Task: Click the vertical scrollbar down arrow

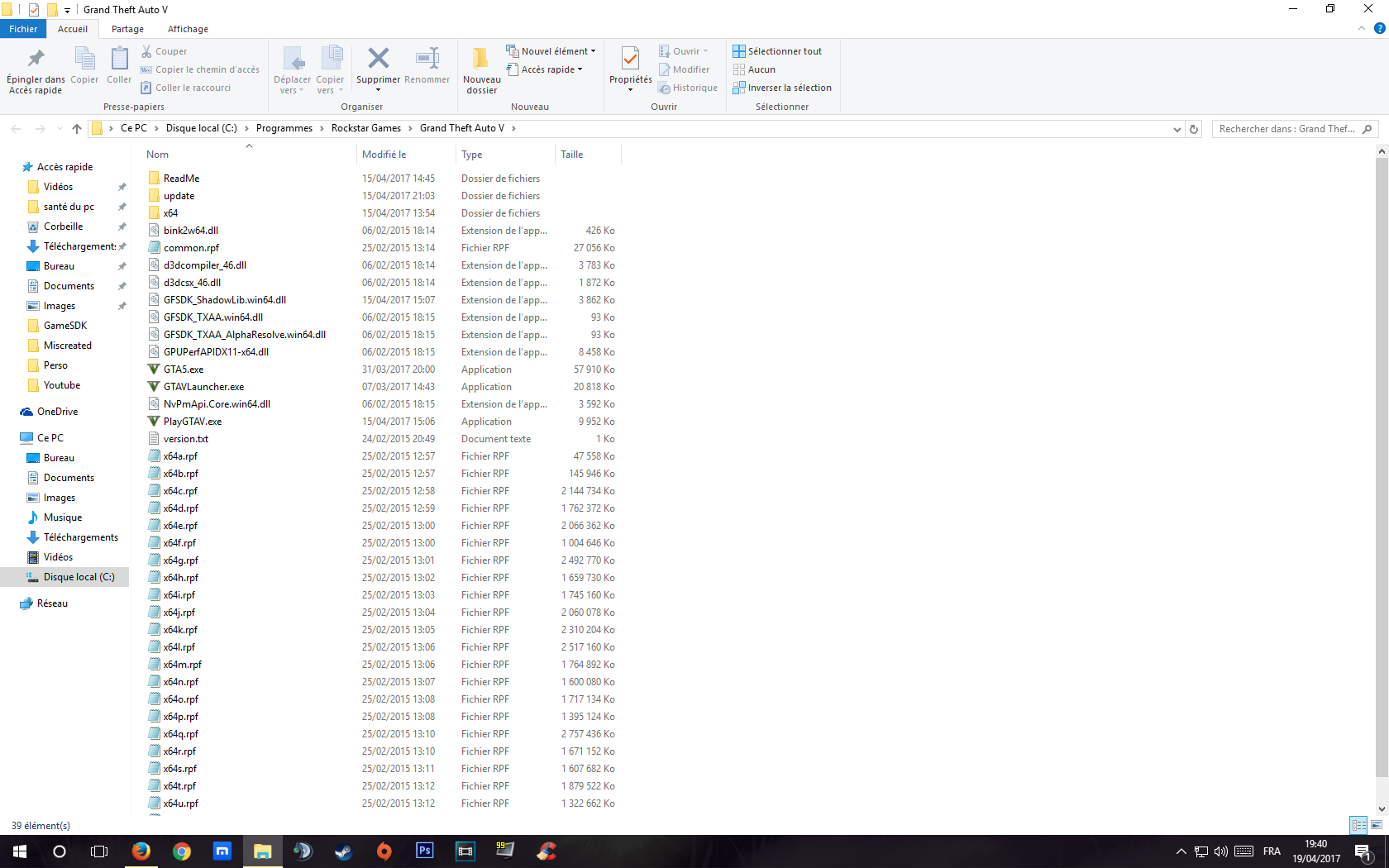Action: pos(1382,809)
